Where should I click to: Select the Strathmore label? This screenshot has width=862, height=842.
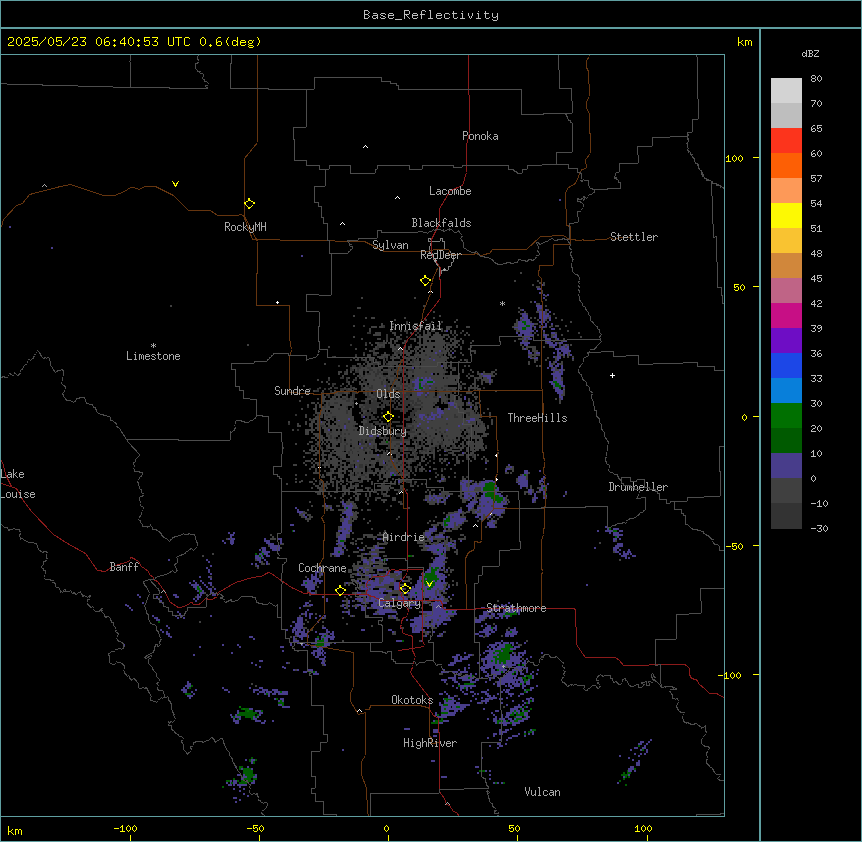click(x=516, y=608)
